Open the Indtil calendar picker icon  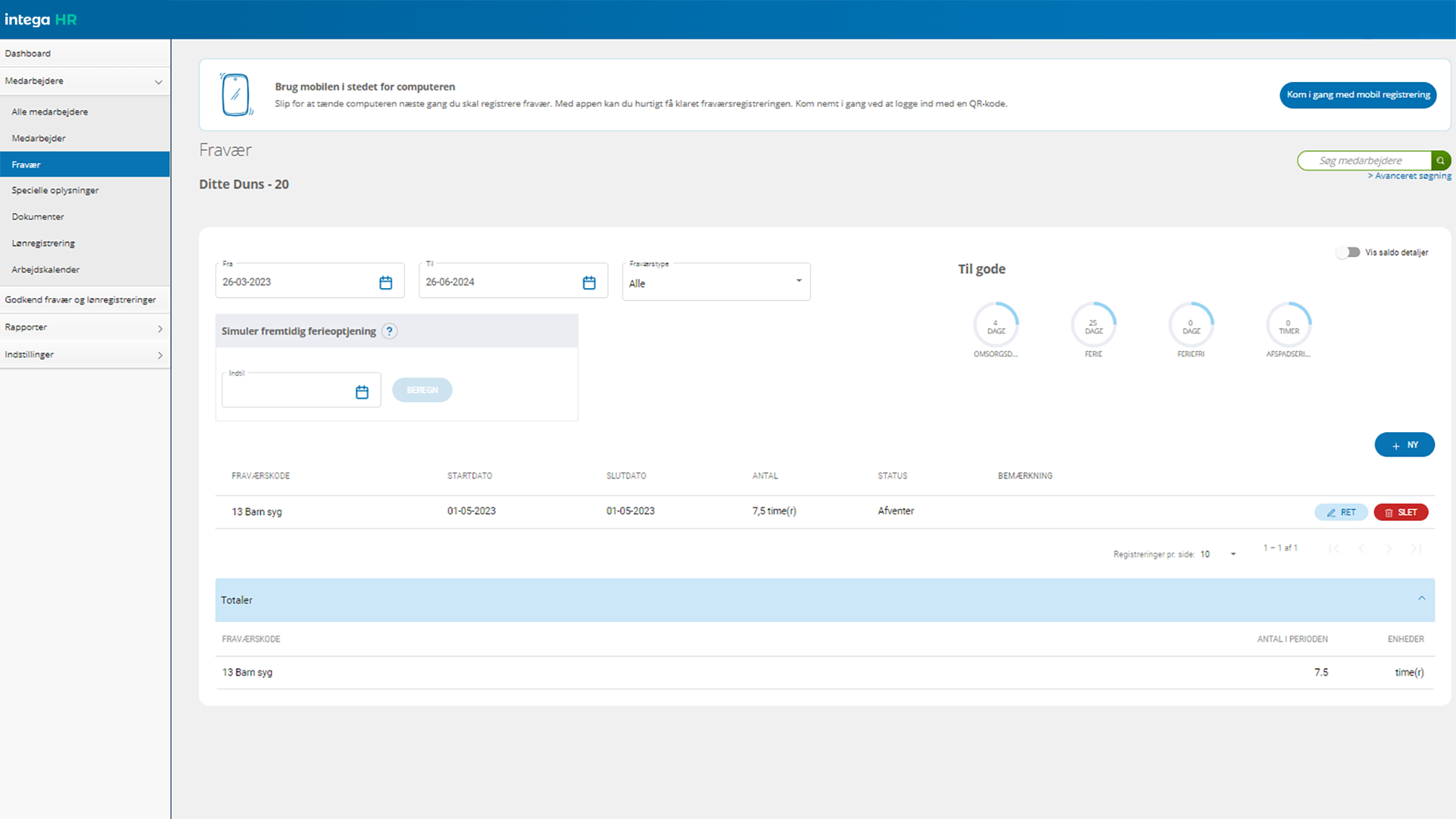coord(362,392)
